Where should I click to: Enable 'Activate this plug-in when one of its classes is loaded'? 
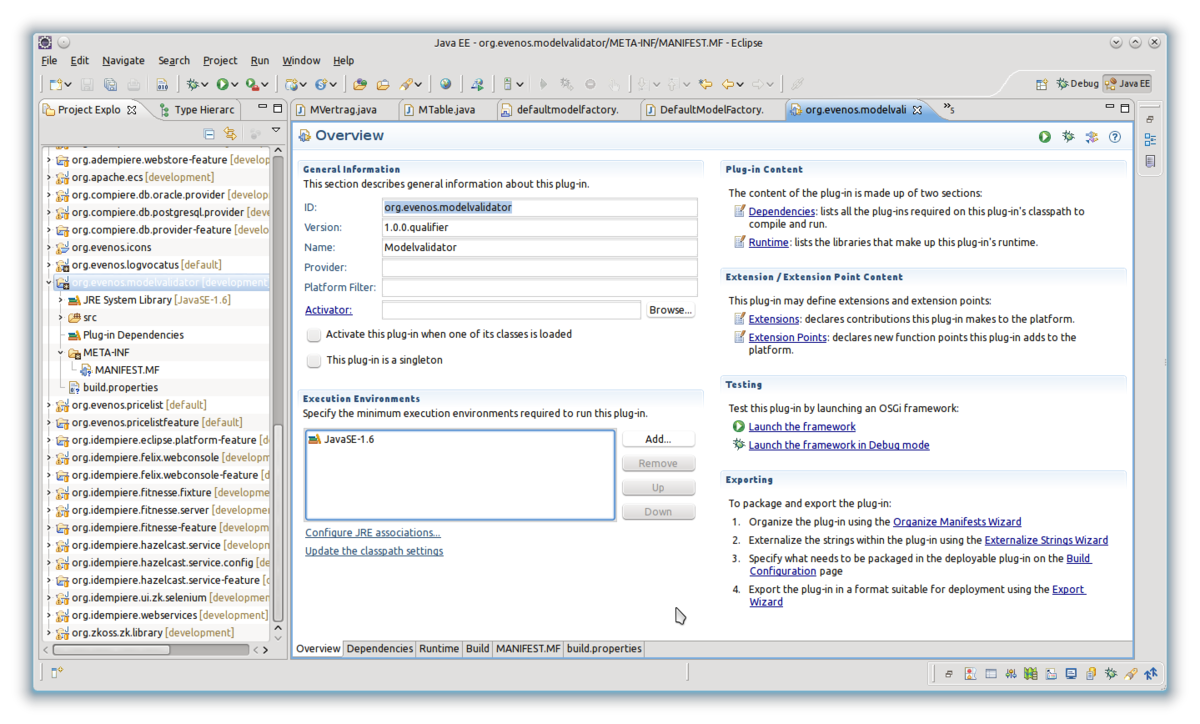click(x=314, y=335)
